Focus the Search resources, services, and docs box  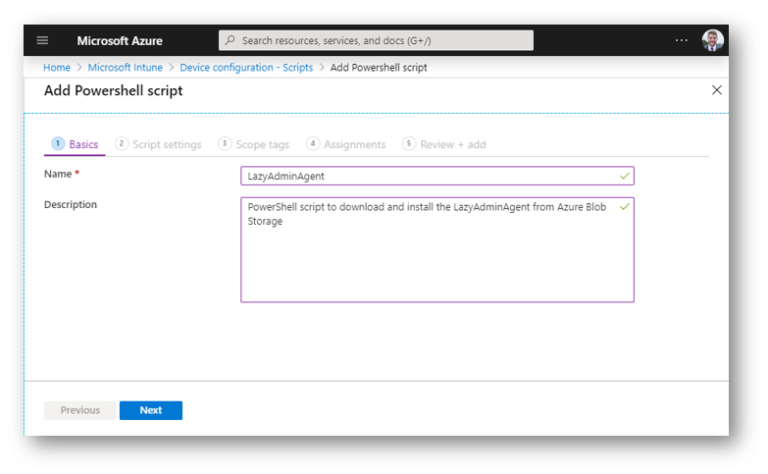click(376, 40)
